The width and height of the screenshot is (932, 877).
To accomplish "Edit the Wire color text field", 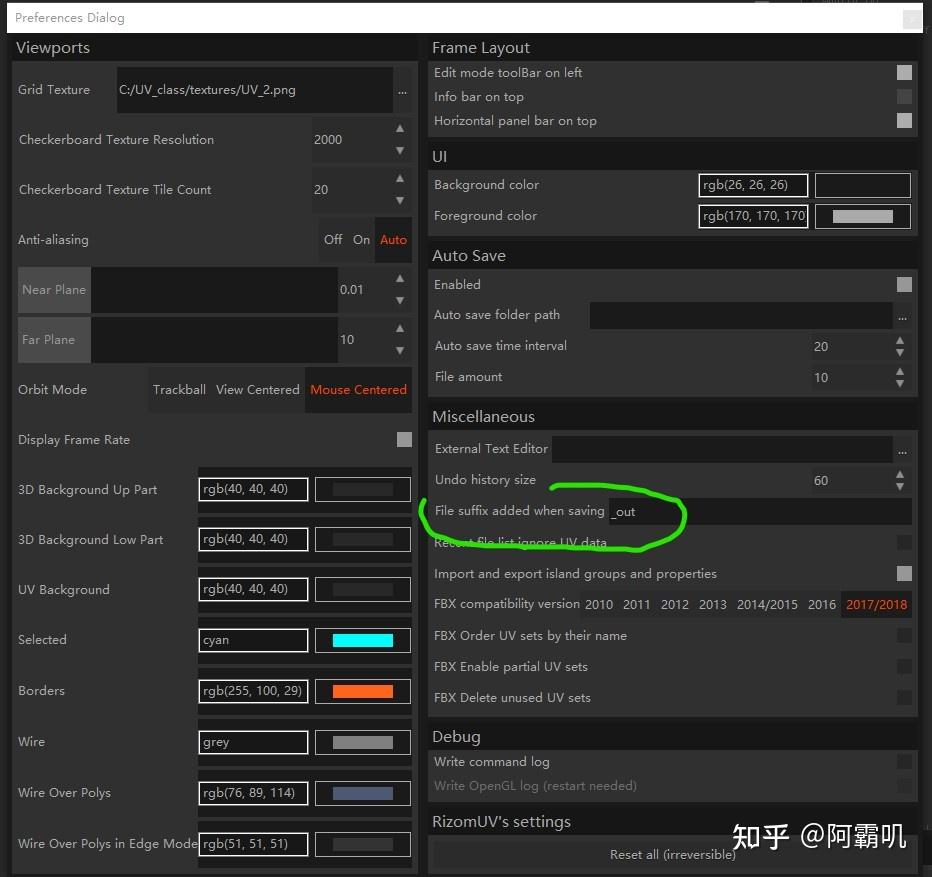I will 253,742.
